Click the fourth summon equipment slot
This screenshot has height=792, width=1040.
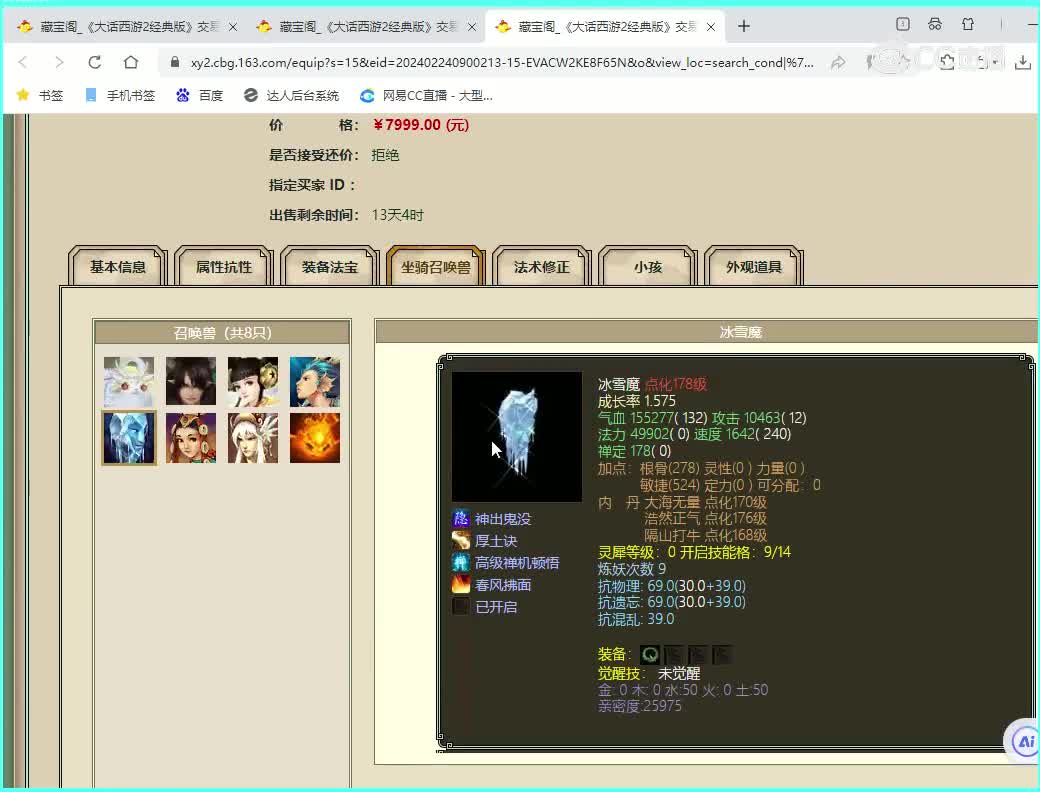point(722,655)
